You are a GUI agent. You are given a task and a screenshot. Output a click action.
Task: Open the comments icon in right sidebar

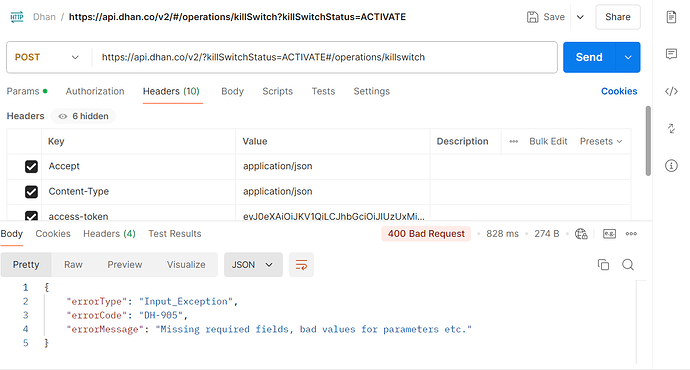click(x=671, y=54)
